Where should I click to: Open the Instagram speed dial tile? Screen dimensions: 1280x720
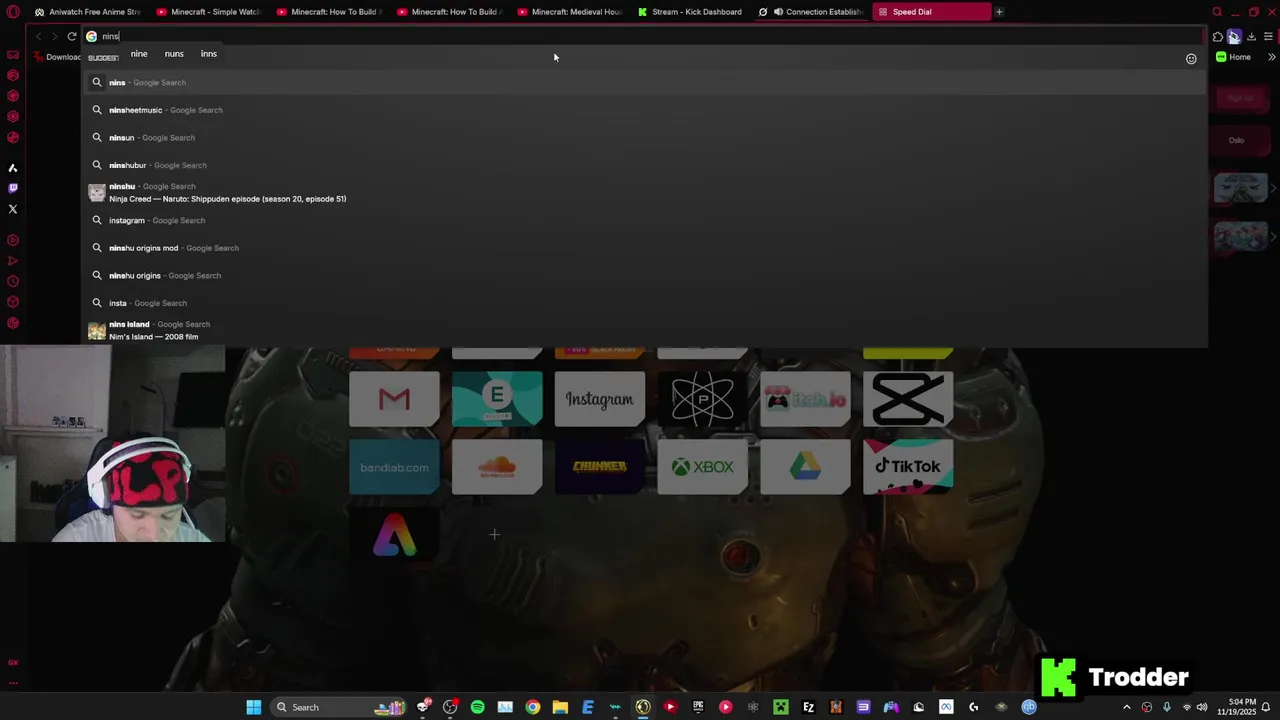tap(600, 399)
